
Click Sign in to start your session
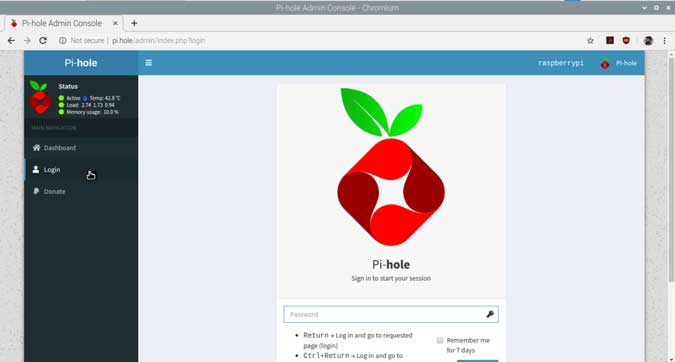(x=391, y=278)
